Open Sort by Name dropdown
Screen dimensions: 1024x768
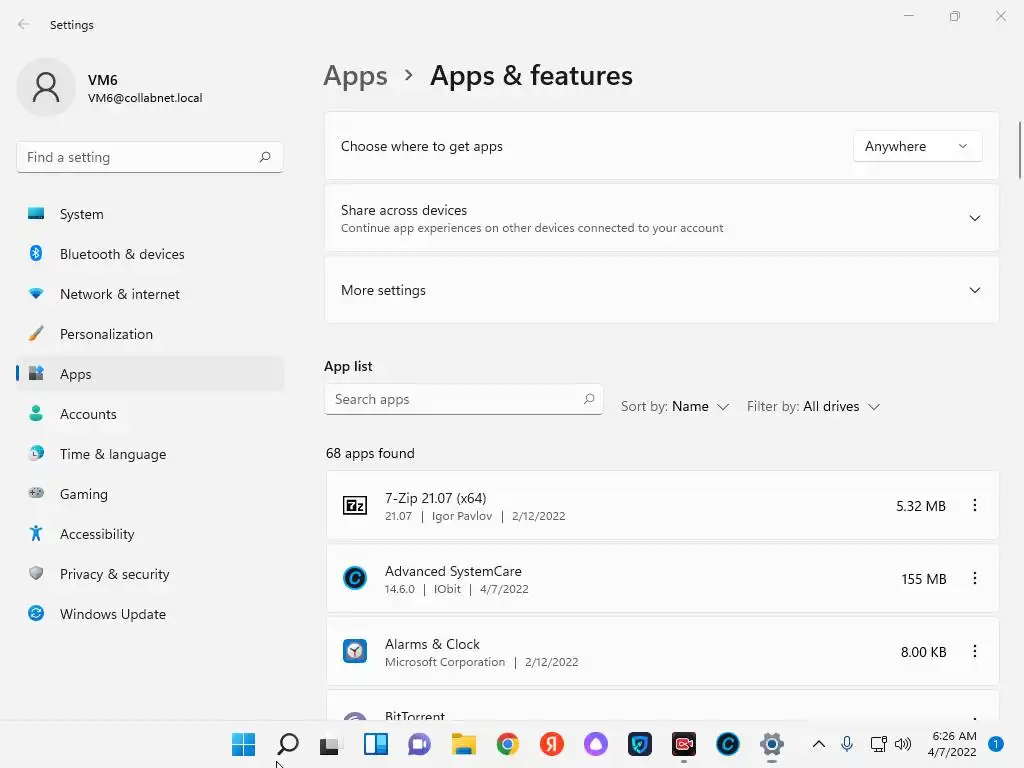pos(675,406)
